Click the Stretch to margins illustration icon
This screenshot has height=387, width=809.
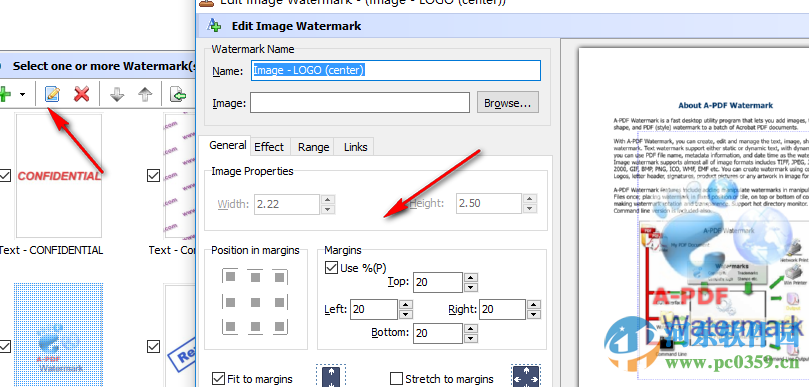(x=526, y=376)
